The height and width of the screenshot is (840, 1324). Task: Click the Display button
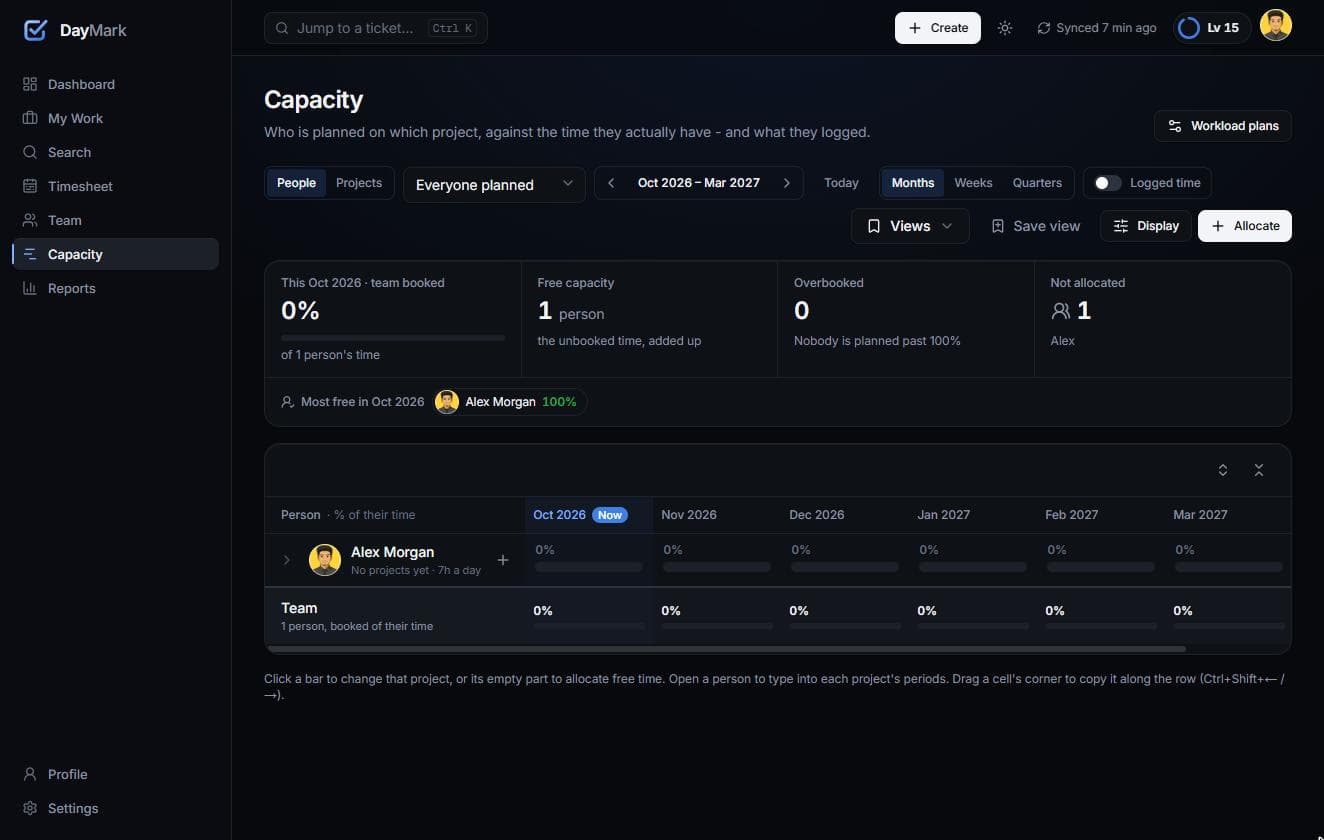pyautogui.click(x=1146, y=226)
